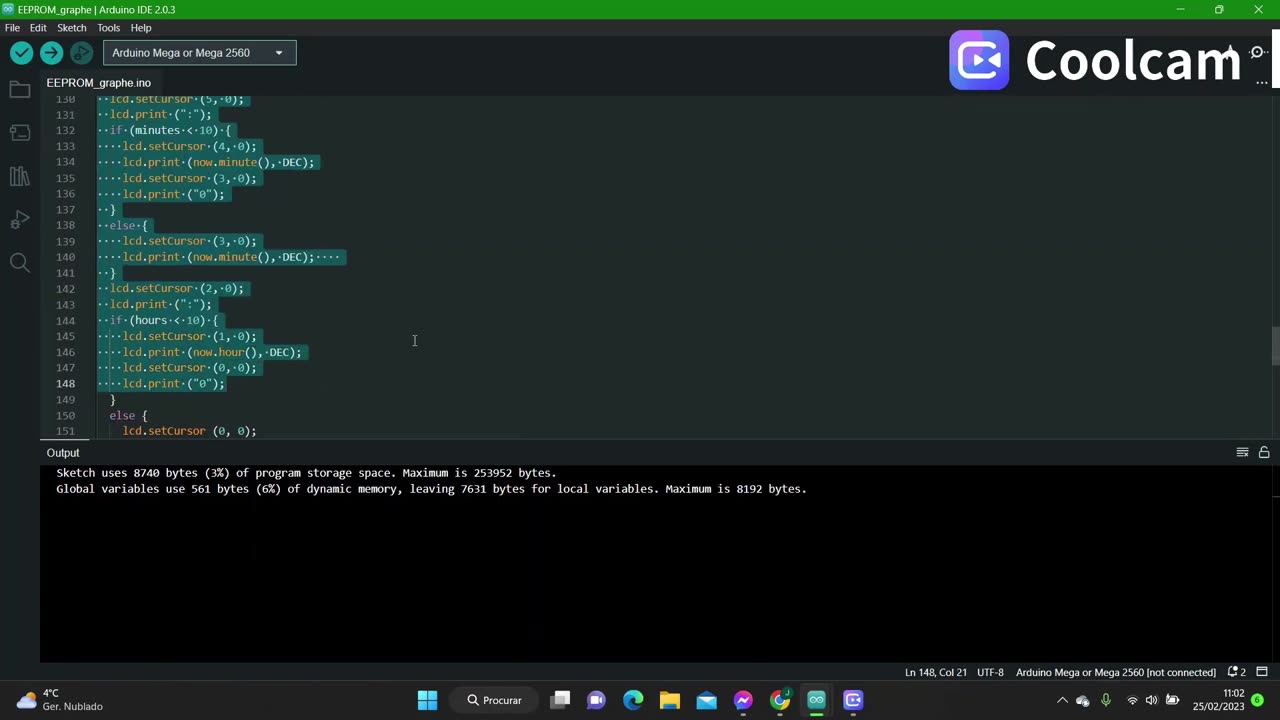Click the UTF-8 encoding status entry
1280x720 pixels.
coord(990,672)
